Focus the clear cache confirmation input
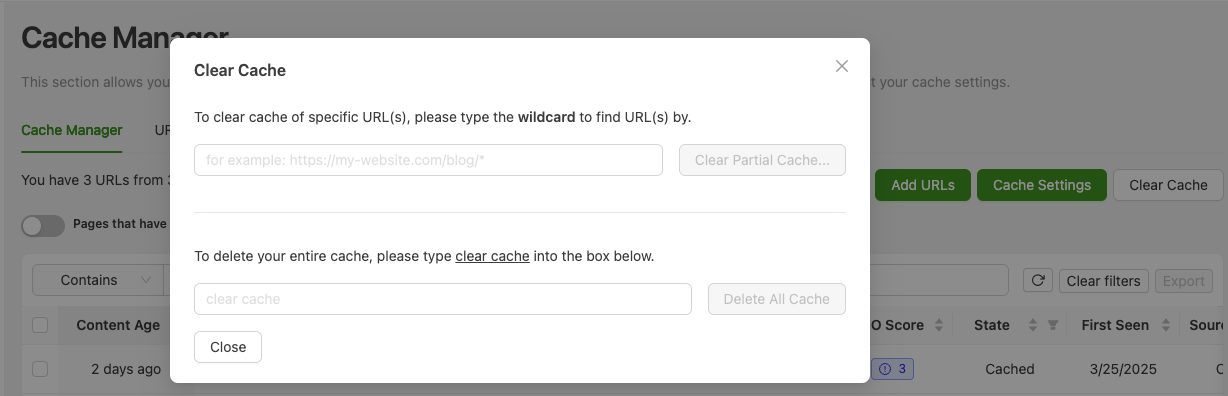Screen dimensions: 1228x396 click(x=443, y=299)
